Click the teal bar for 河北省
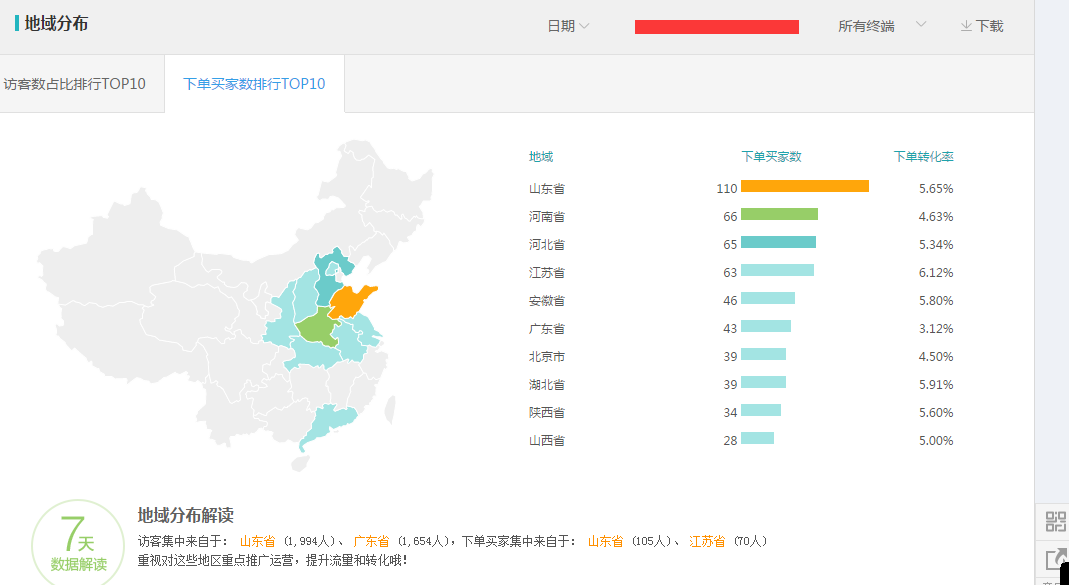 pos(779,242)
